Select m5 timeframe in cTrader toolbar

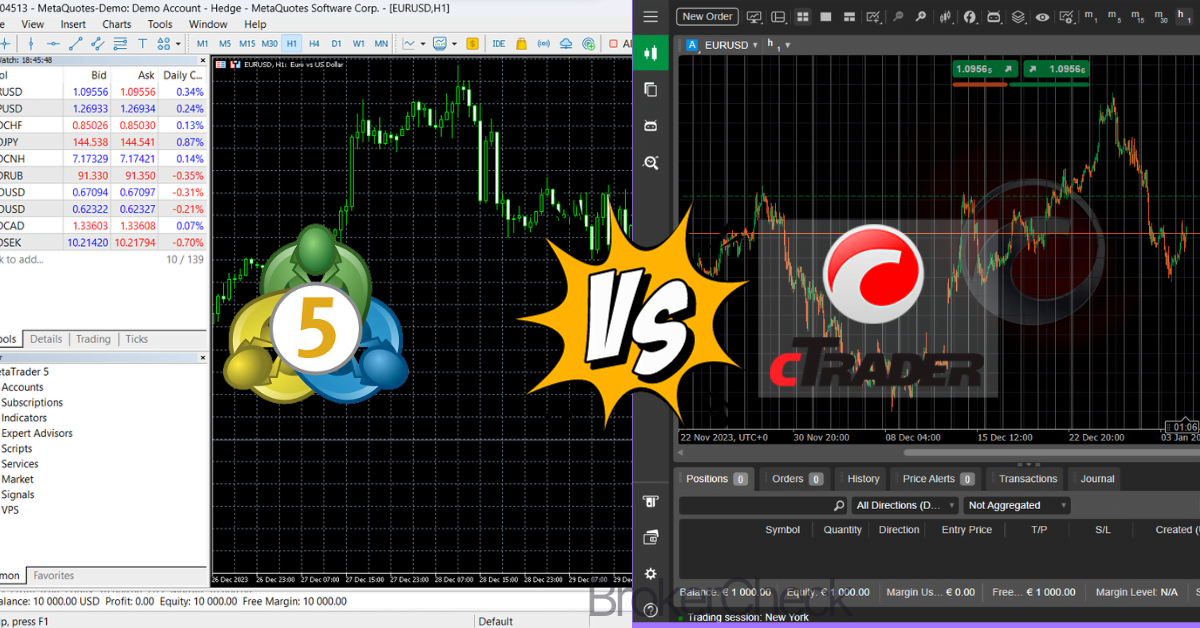[1114, 17]
